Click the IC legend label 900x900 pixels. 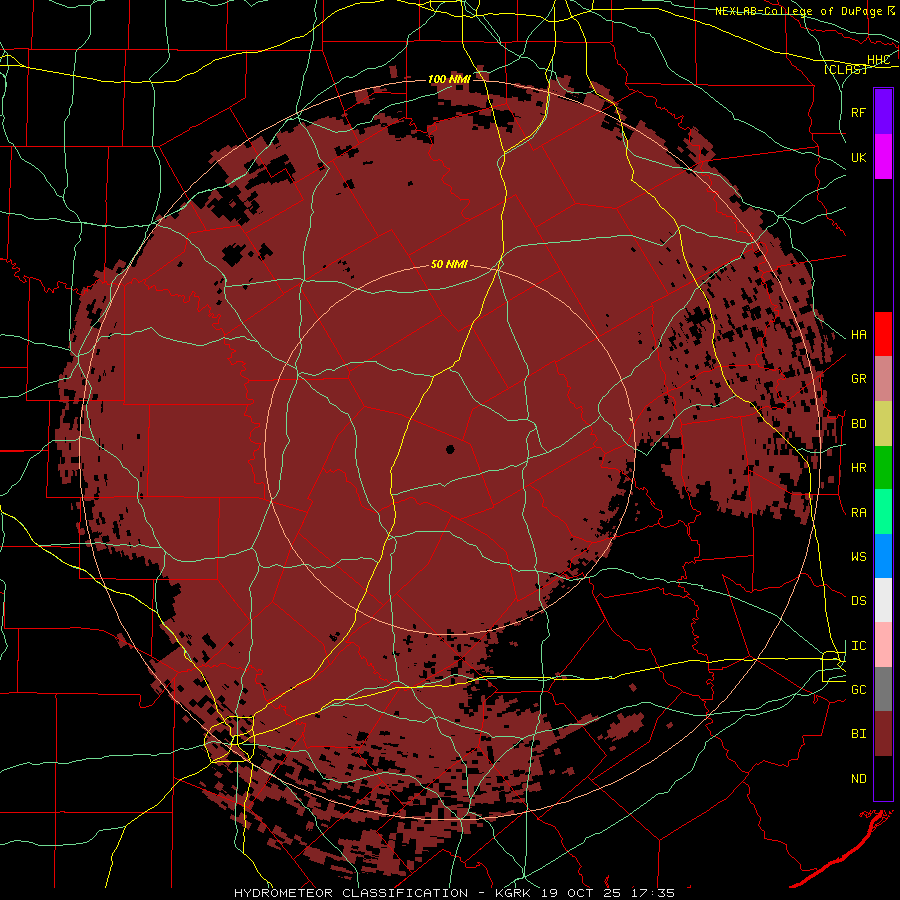coord(859,646)
